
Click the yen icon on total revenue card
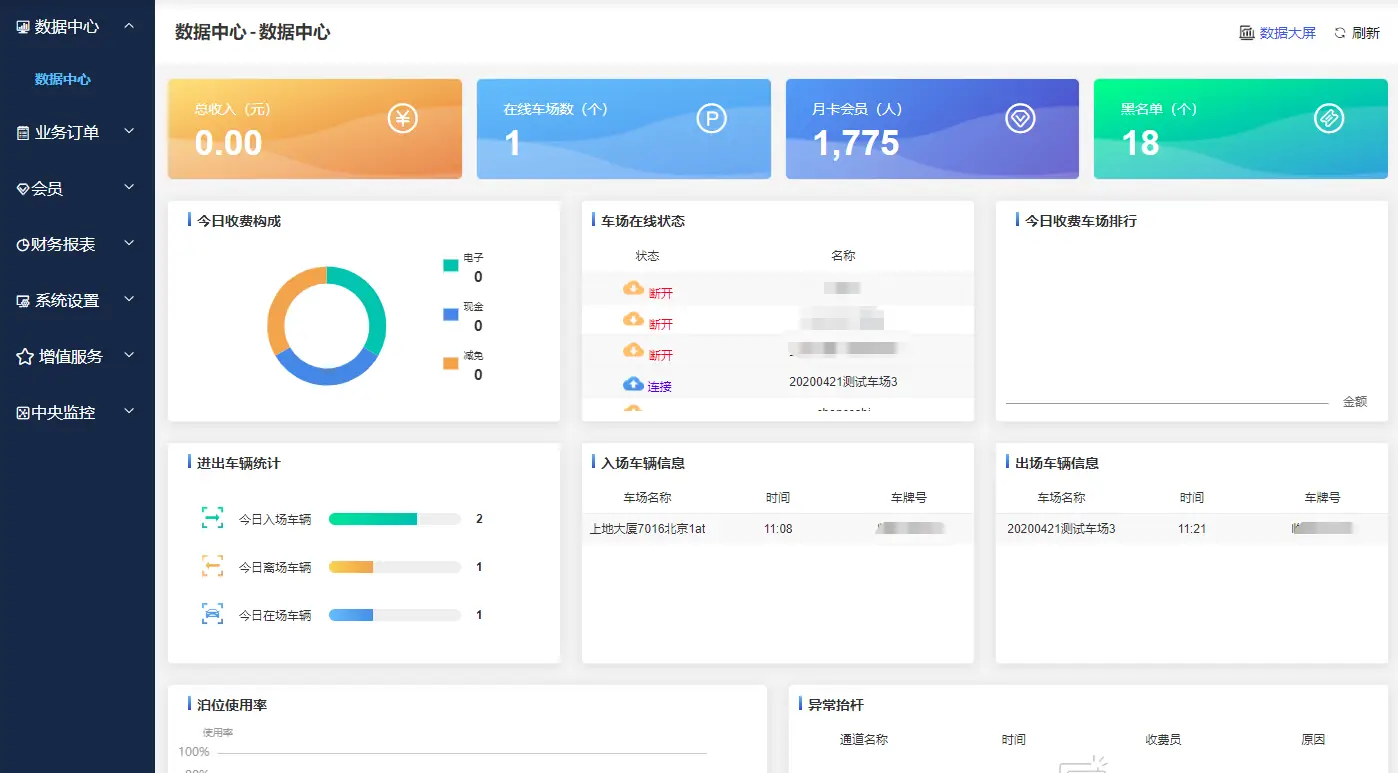coord(402,120)
